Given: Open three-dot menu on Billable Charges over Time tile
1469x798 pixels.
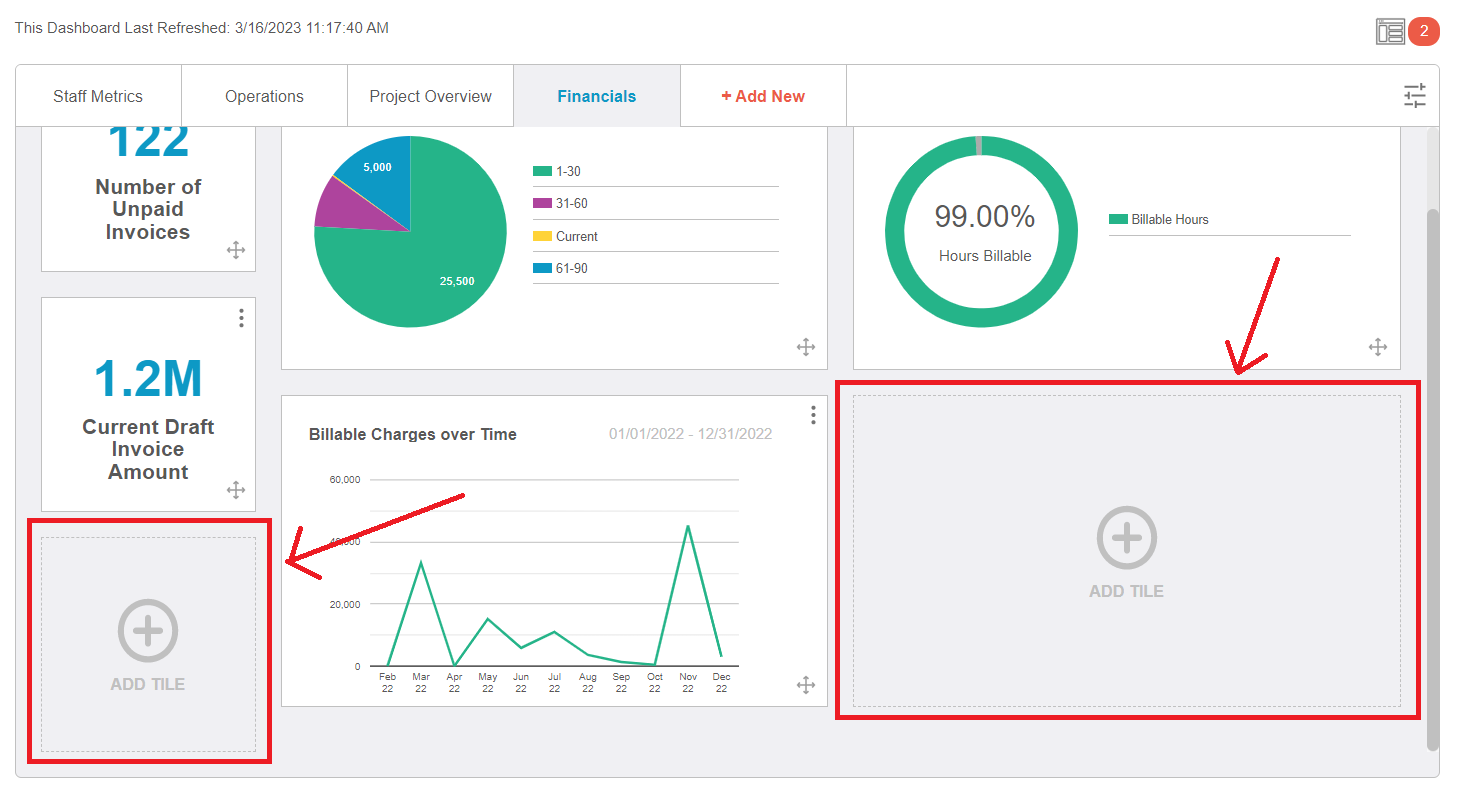Looking at the screenshot, I should pos(813,414).
